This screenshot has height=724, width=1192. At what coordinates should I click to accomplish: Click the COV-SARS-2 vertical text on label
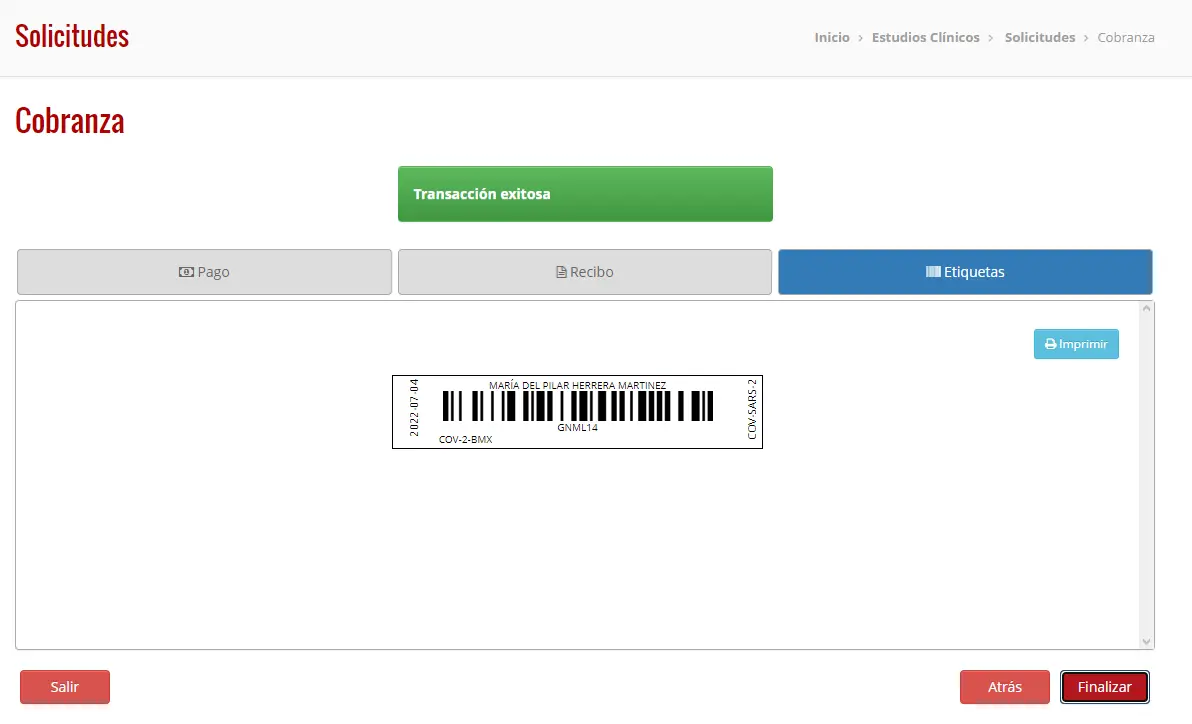click(752, 409)
